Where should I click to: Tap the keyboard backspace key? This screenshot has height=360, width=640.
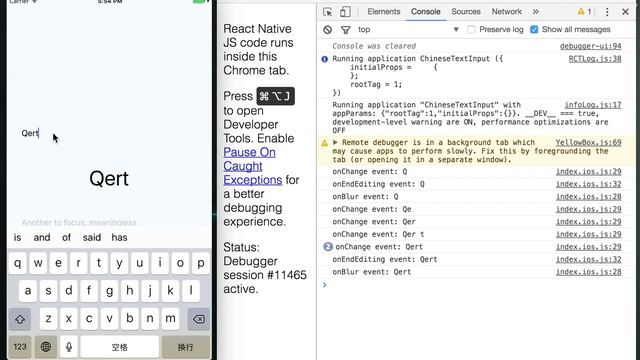coord(199,319)
